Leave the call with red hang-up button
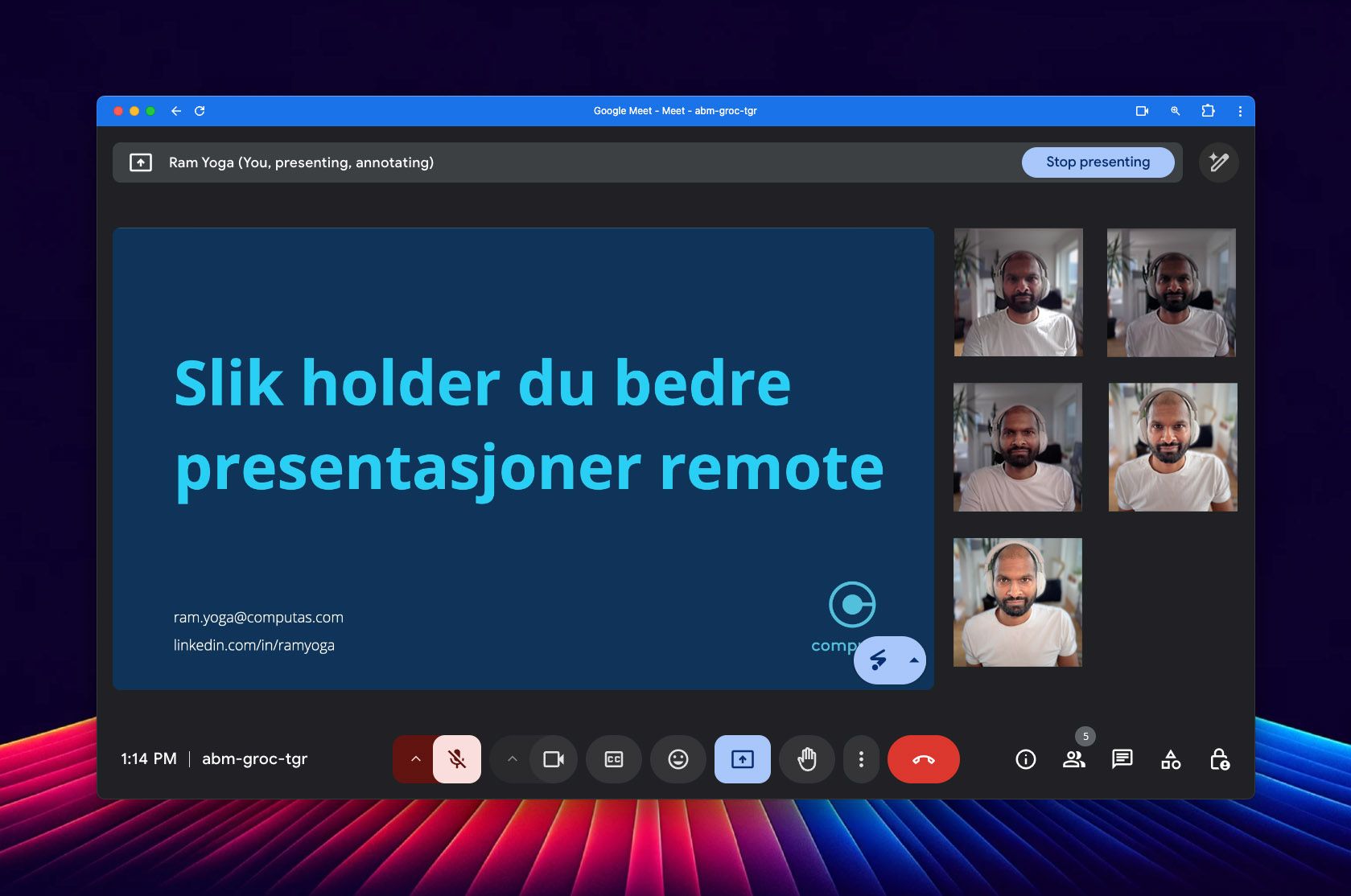Viewport: 1351px width, 896px height. tap(924, 759)
